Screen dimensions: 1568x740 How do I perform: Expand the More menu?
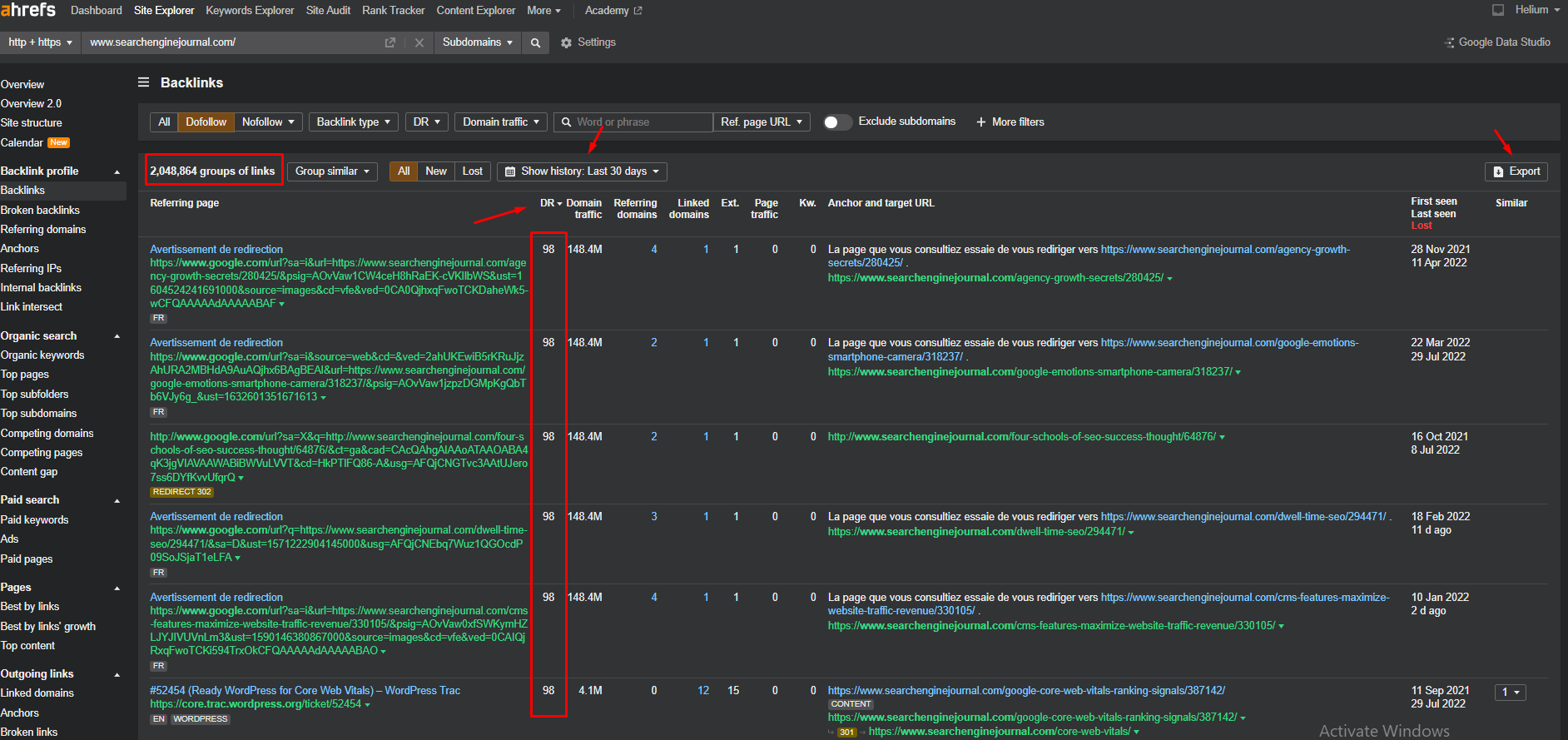(544, 11)
